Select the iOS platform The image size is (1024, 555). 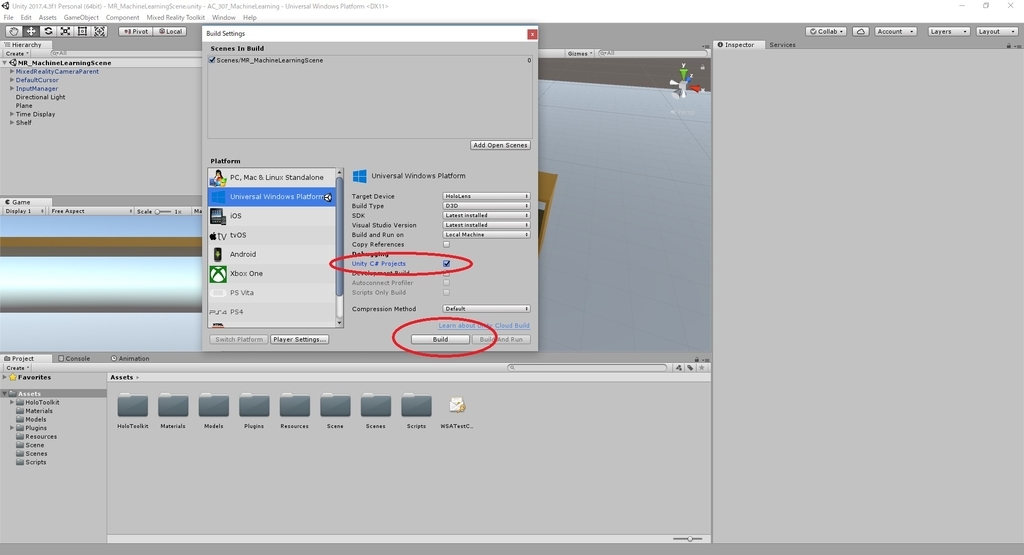[272, 215]
